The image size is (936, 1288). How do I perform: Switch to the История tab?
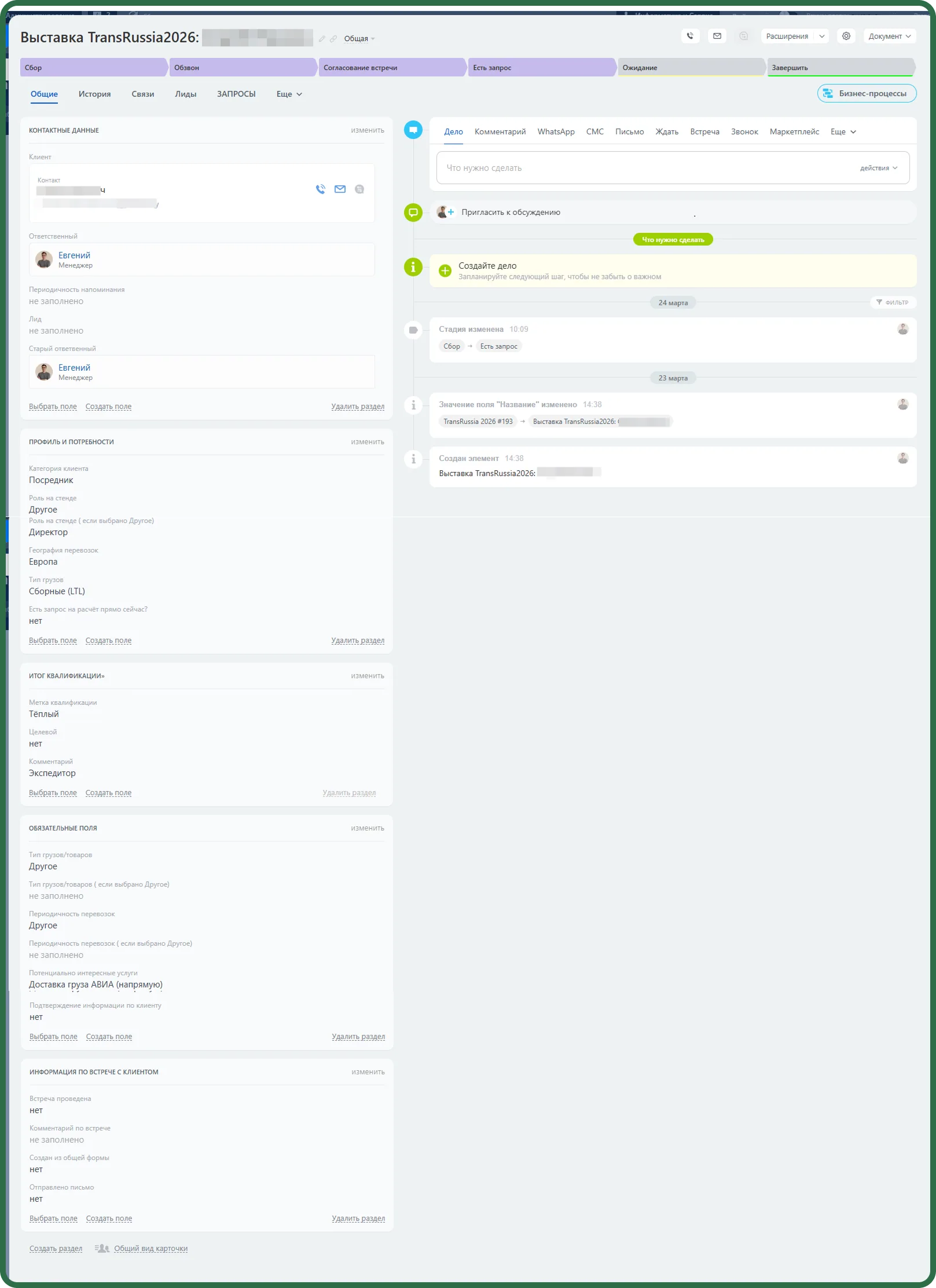[x=94, y=94]
